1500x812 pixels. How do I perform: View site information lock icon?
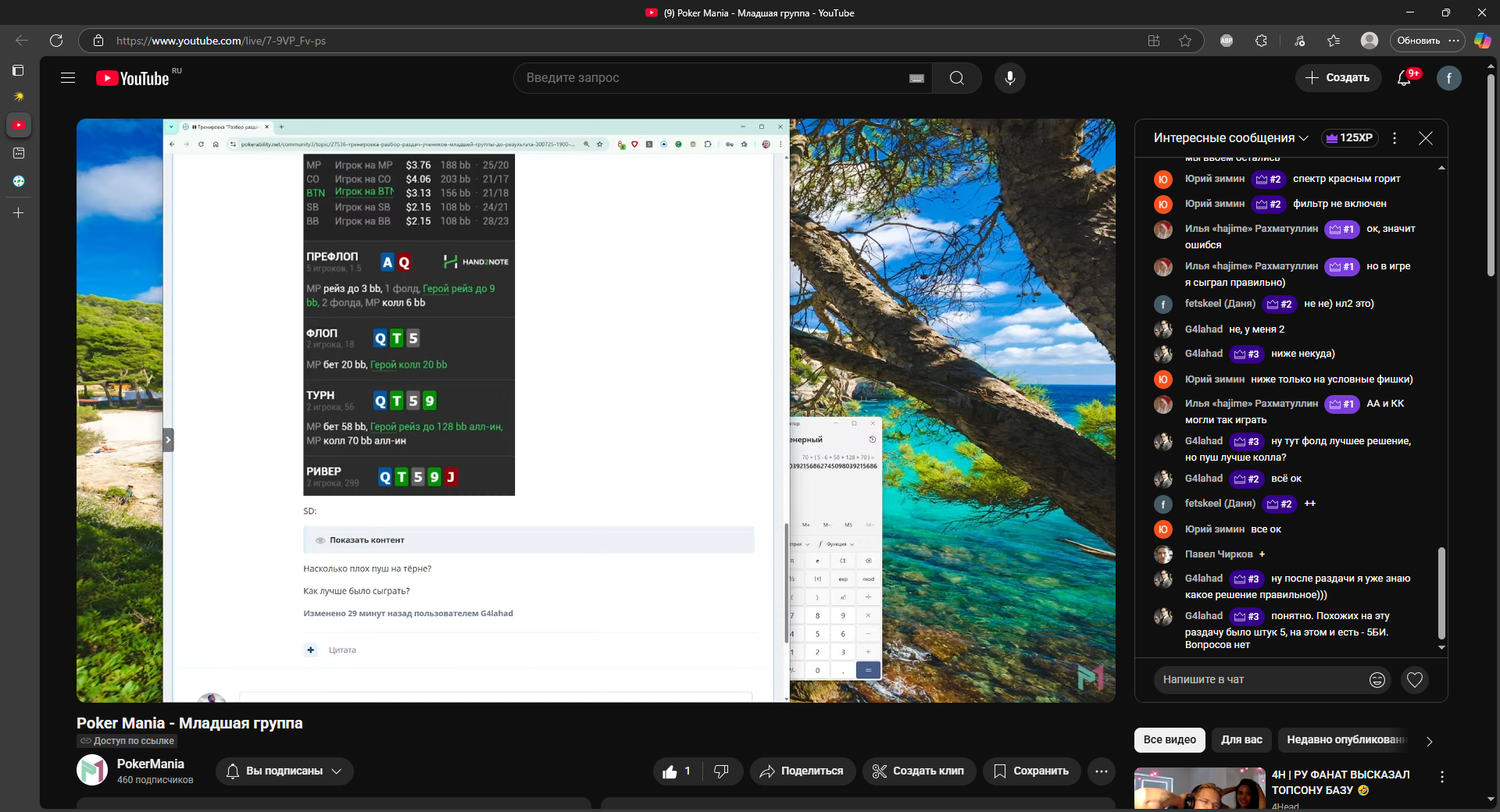click(x=98, y=41)
